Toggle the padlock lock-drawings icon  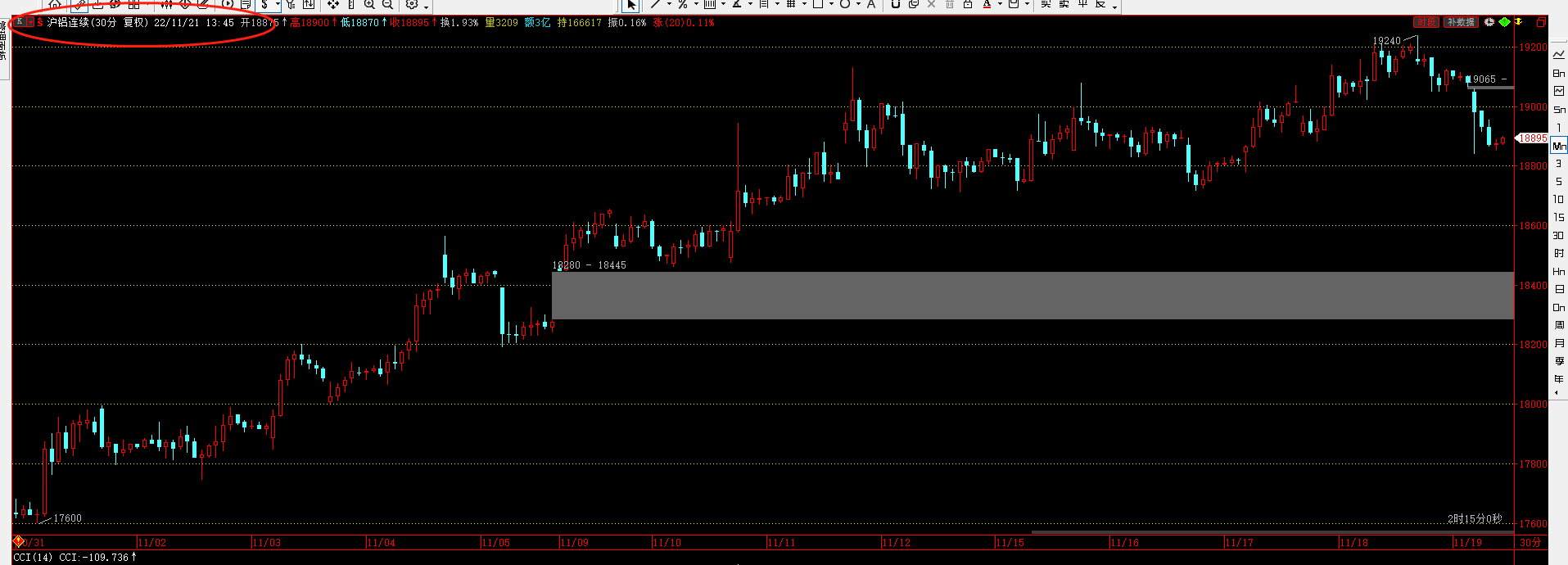coord(968,4)
